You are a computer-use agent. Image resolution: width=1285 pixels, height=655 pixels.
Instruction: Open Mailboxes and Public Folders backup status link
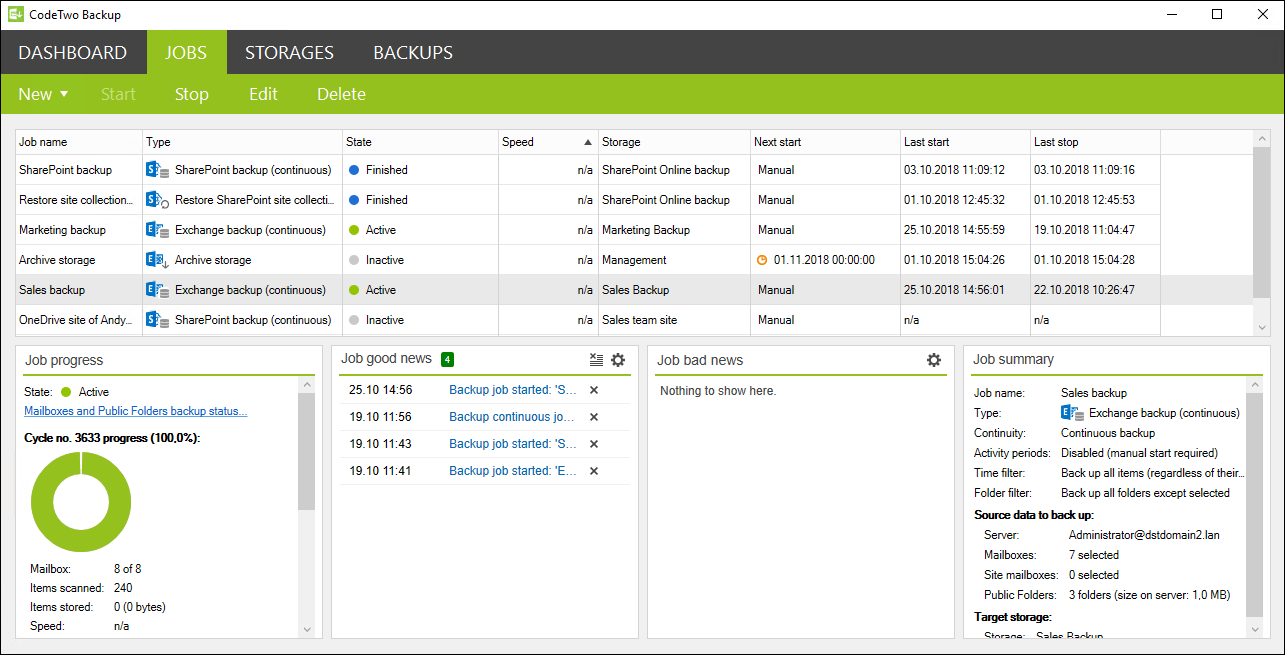(135, 410)
